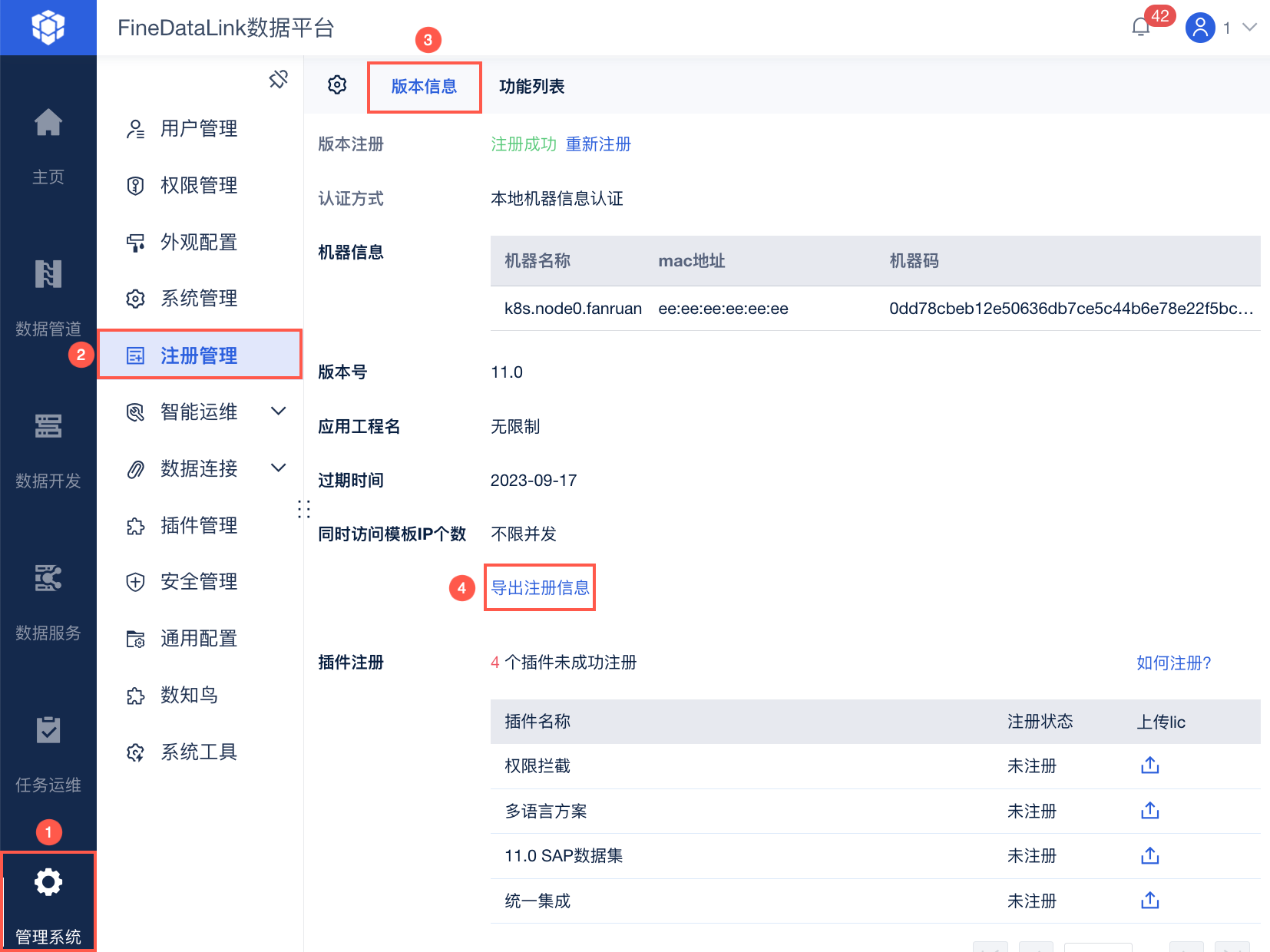Click the 用户管理 user icon
The width and height of the screenshot is (1270, 952).
point(135,129)
